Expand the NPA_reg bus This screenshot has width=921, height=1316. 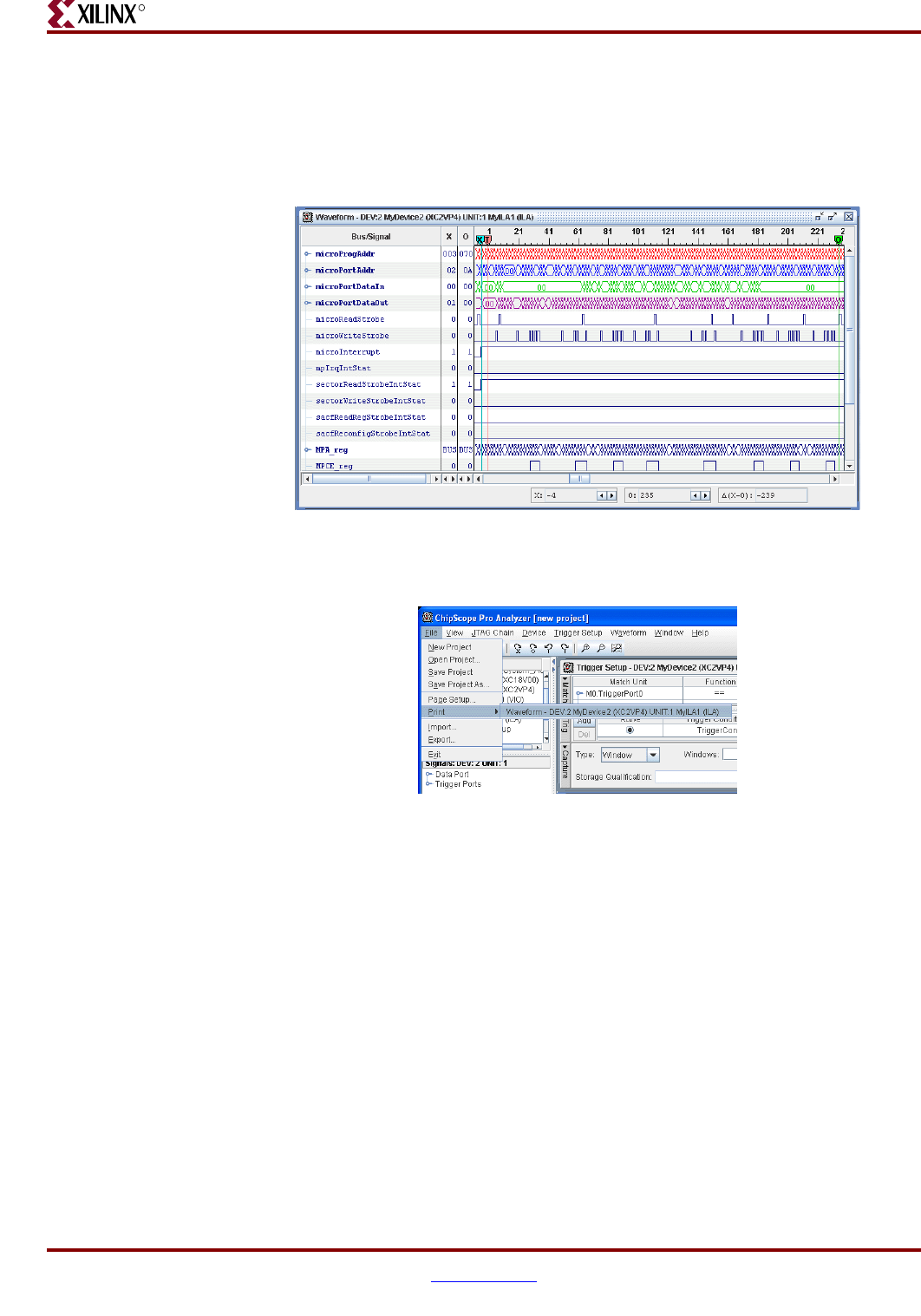click(x=308, y=449)
